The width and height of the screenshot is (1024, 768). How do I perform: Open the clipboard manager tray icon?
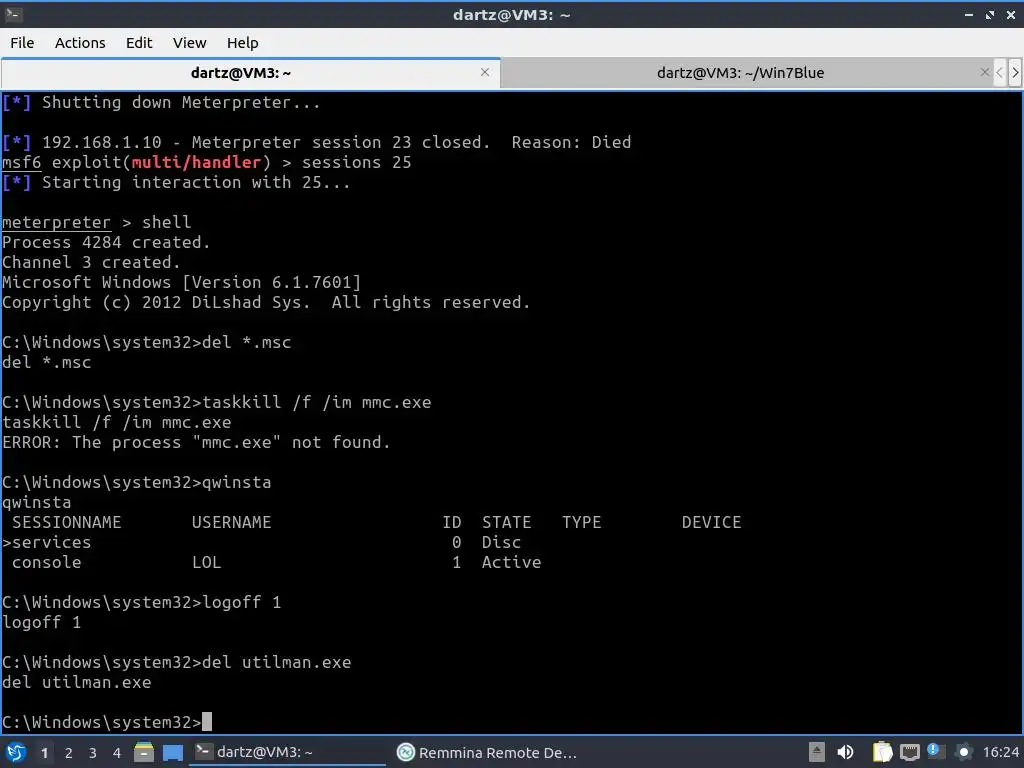click(882, 752)
